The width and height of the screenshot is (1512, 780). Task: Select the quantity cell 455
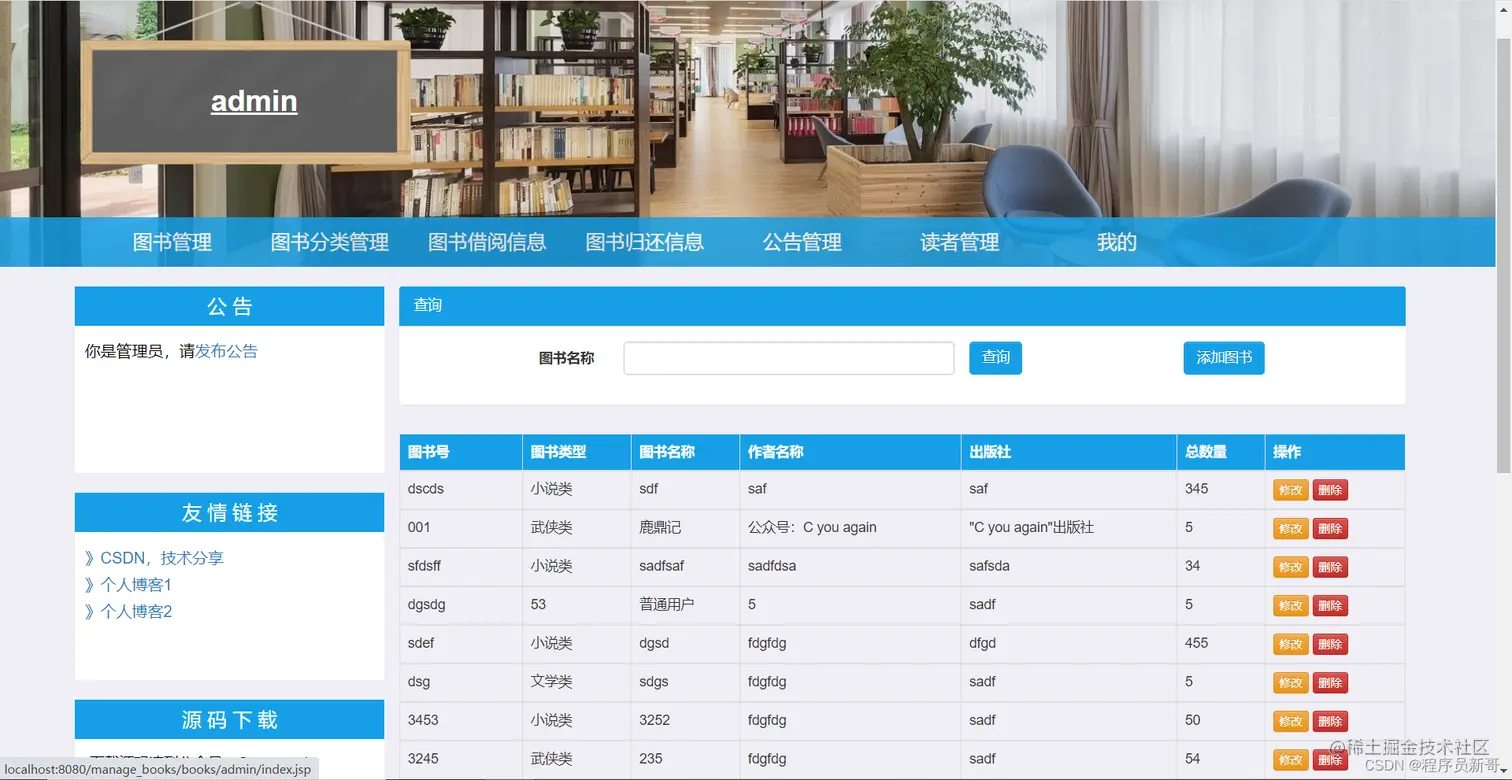1221,643
